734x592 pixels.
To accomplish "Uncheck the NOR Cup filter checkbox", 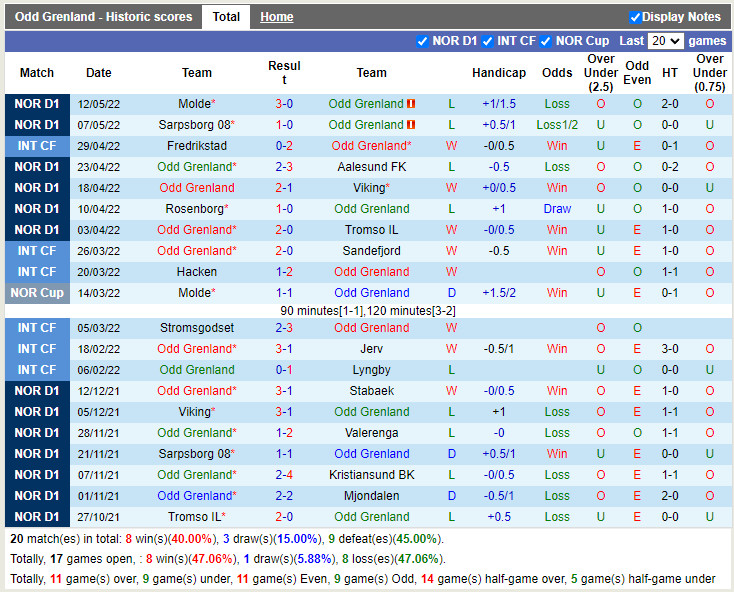I will pos(546,41).
